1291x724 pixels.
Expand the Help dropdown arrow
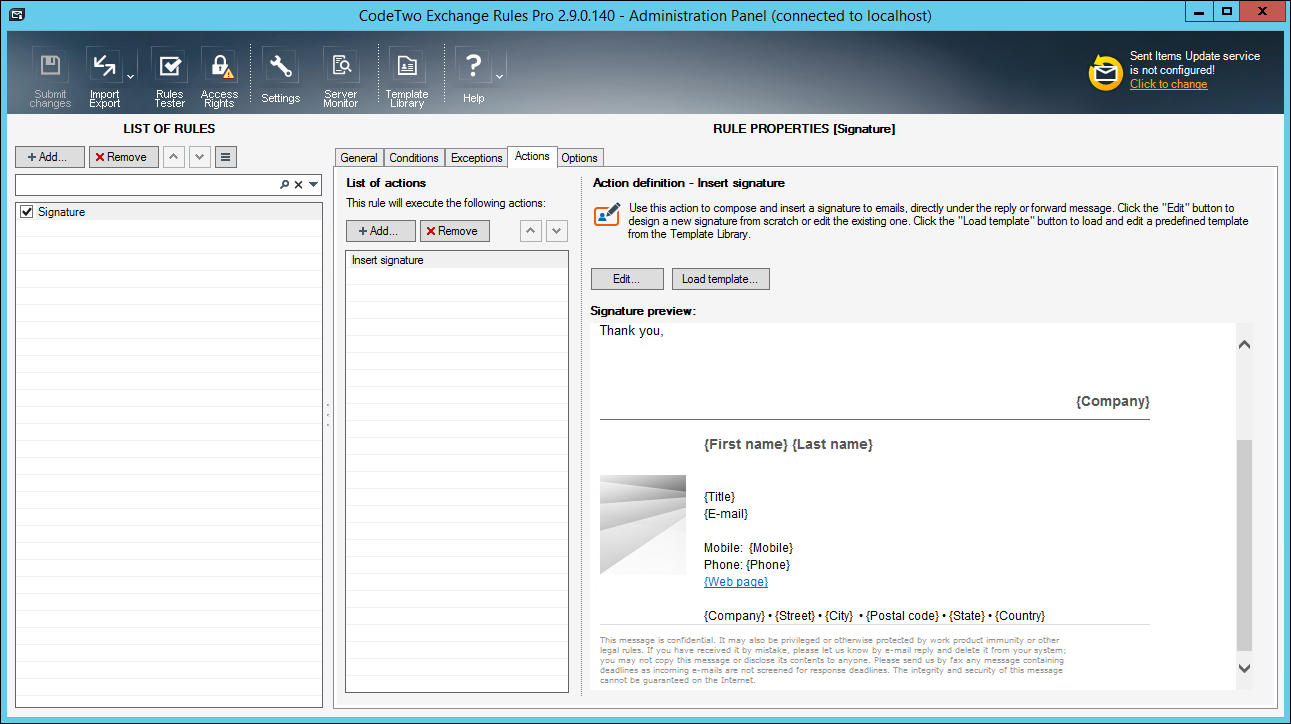click(499, 77)
